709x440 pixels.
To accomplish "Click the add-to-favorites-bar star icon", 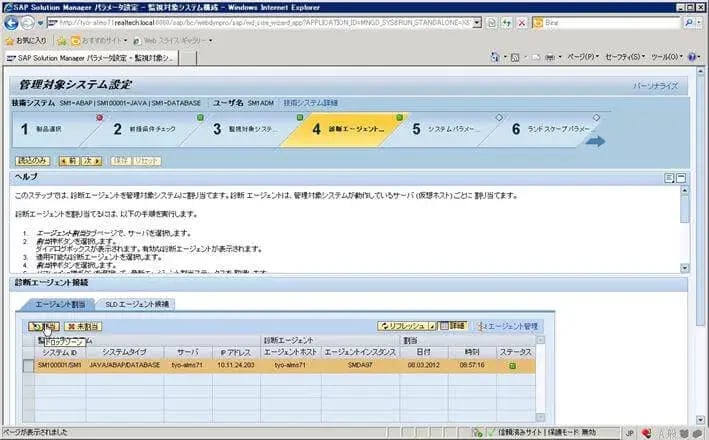I will (x=62, y=41).
